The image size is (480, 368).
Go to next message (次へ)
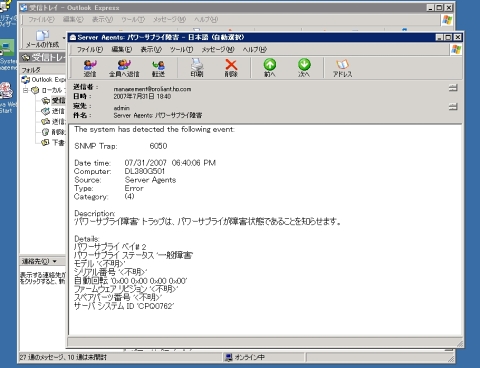coord(304,68)
